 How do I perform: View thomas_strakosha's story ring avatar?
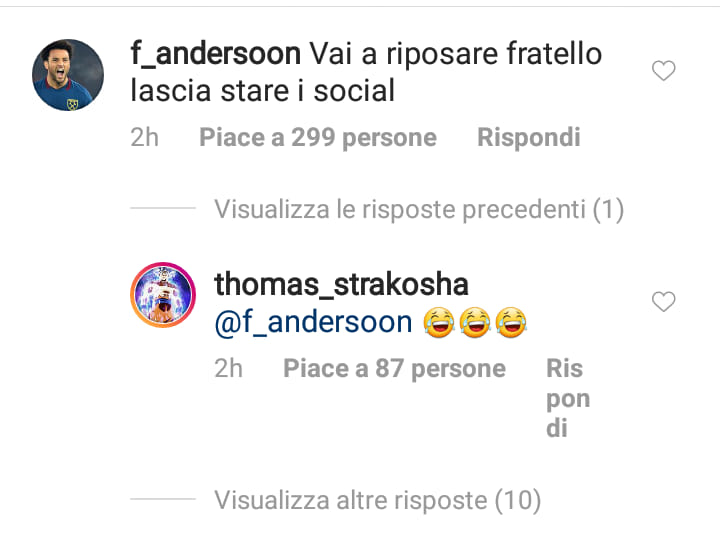[x=163, y=295]
